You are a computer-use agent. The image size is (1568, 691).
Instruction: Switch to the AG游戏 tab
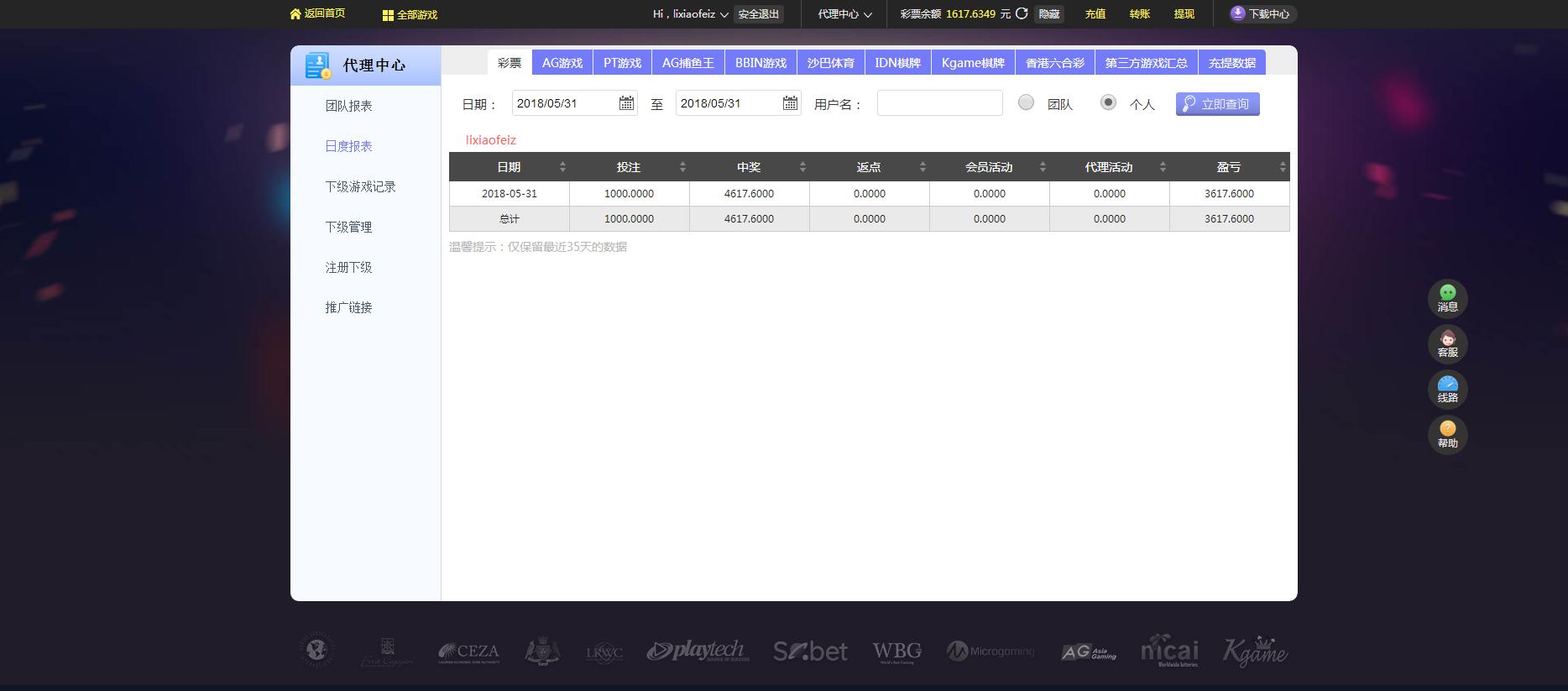[562, 63]
